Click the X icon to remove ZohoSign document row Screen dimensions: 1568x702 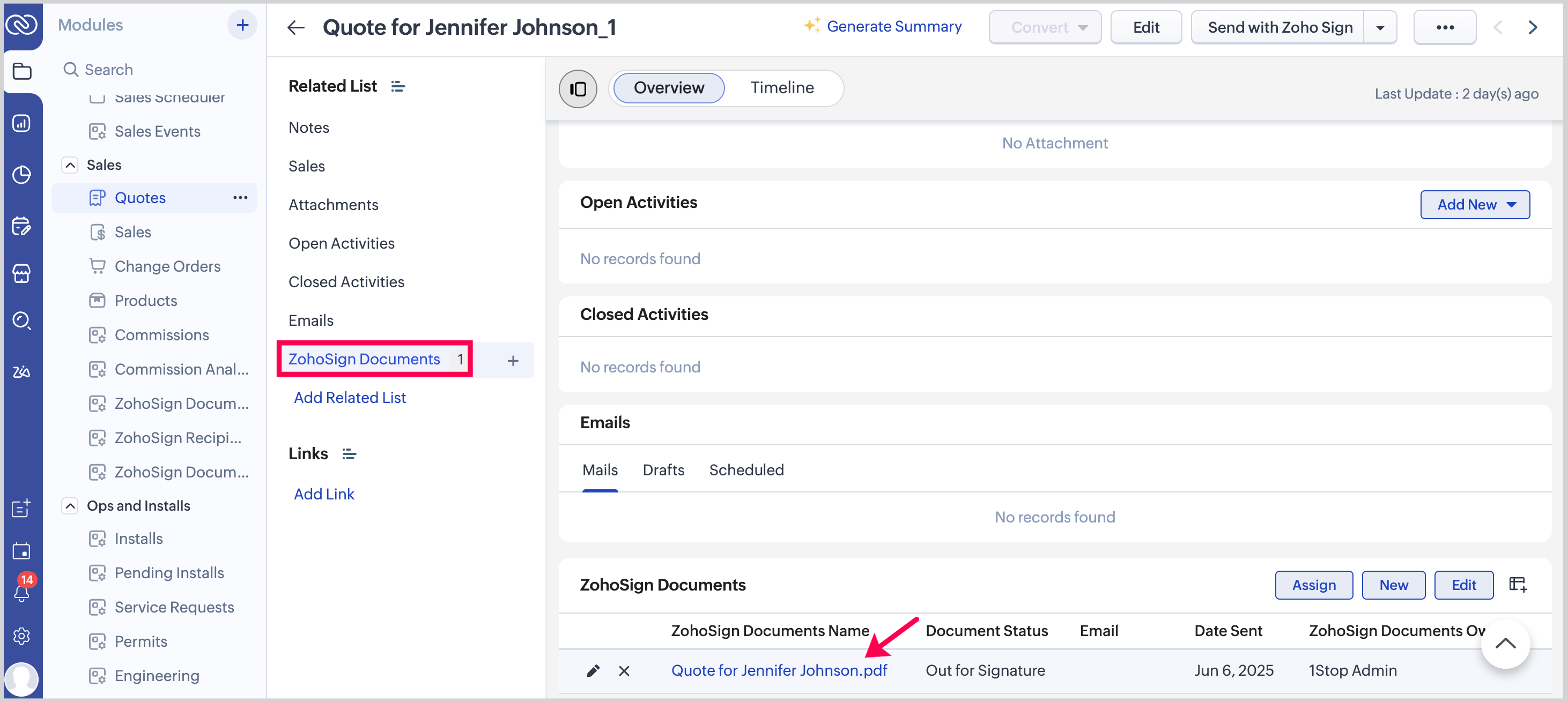click(624, 670)
